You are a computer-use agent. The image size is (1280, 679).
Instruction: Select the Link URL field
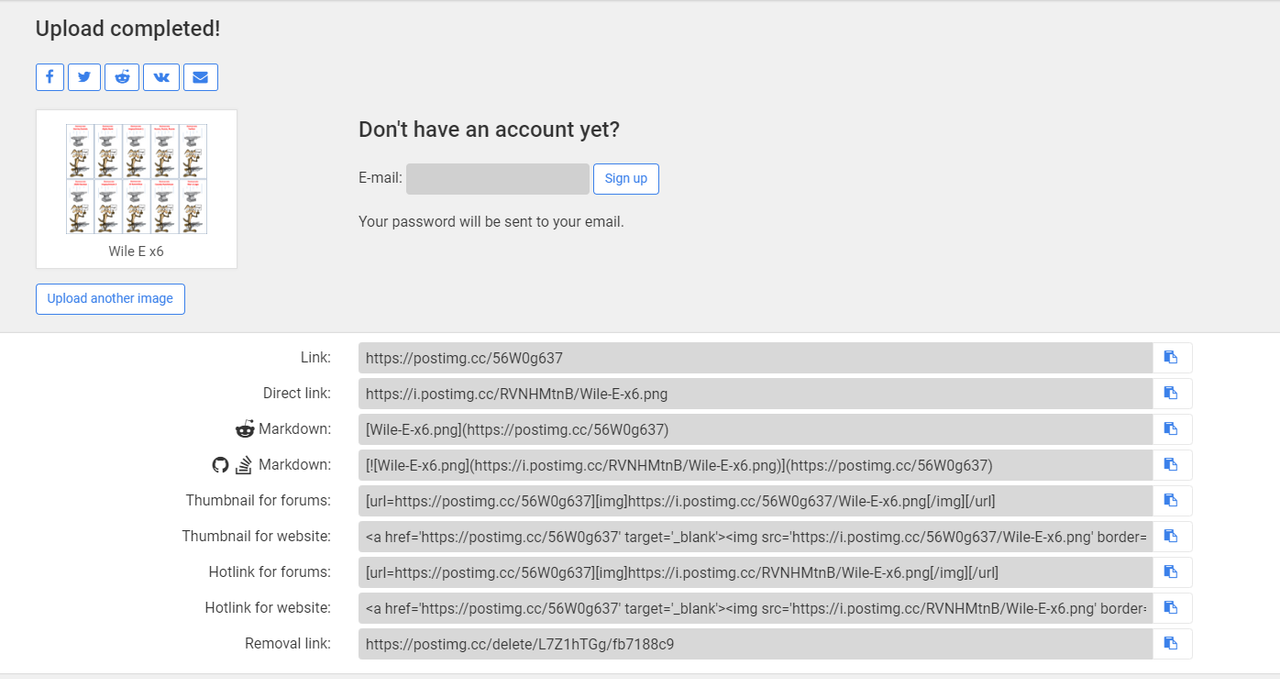pos(755,357)
